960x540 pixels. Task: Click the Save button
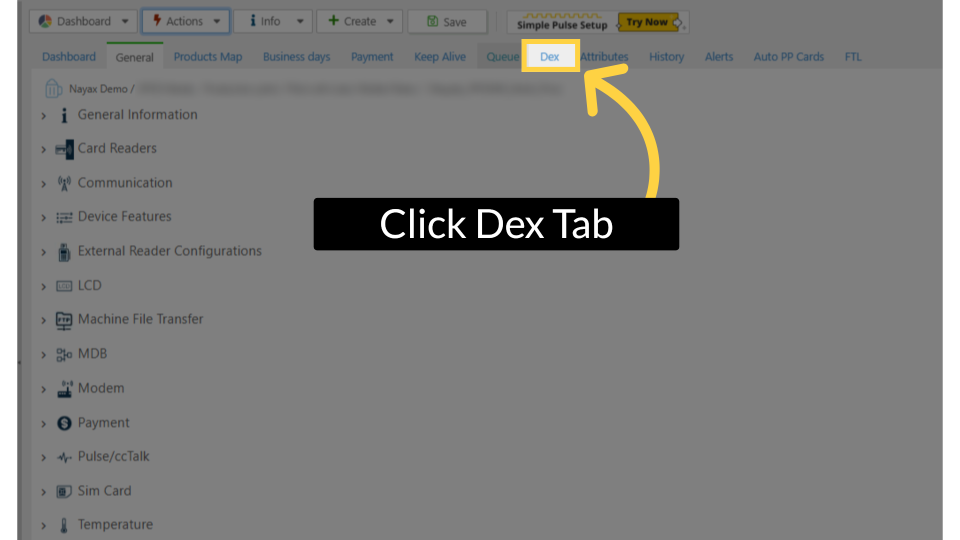coord(446,21)
